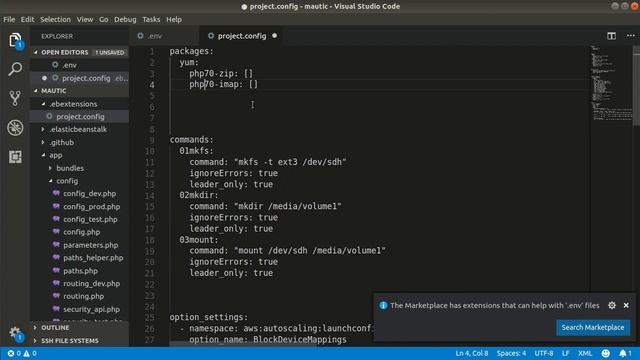Open notifications bell in status bar

coord(625,353)
